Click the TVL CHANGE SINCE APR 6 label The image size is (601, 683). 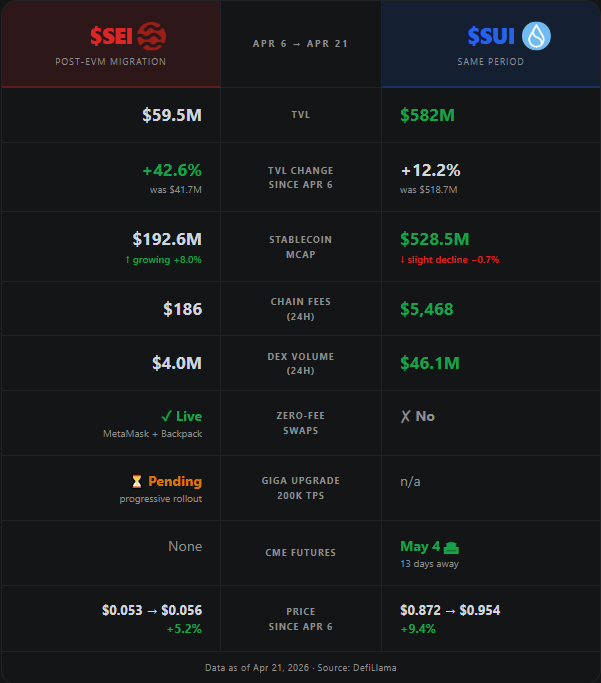pos(300,178)
